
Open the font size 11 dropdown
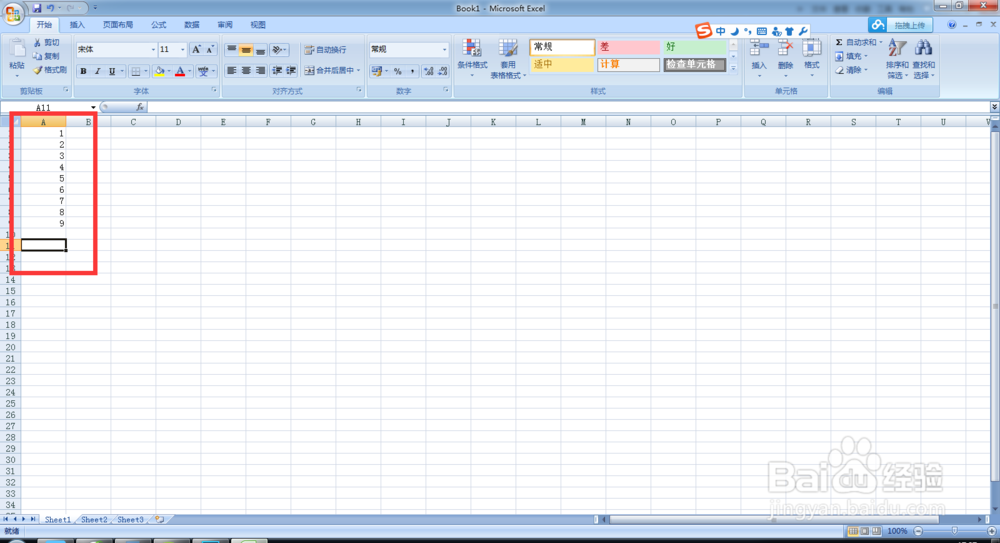(x=182, y=50)
